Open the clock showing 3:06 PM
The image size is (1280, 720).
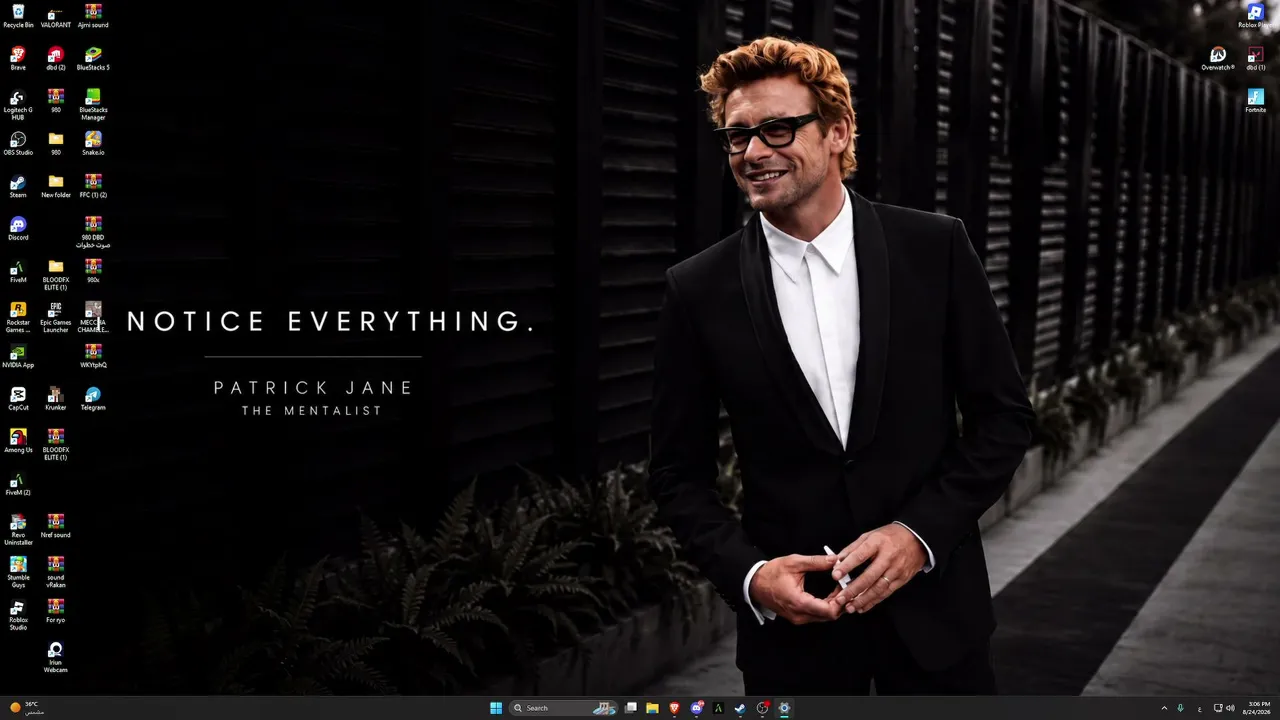[x=1259, y=708]
